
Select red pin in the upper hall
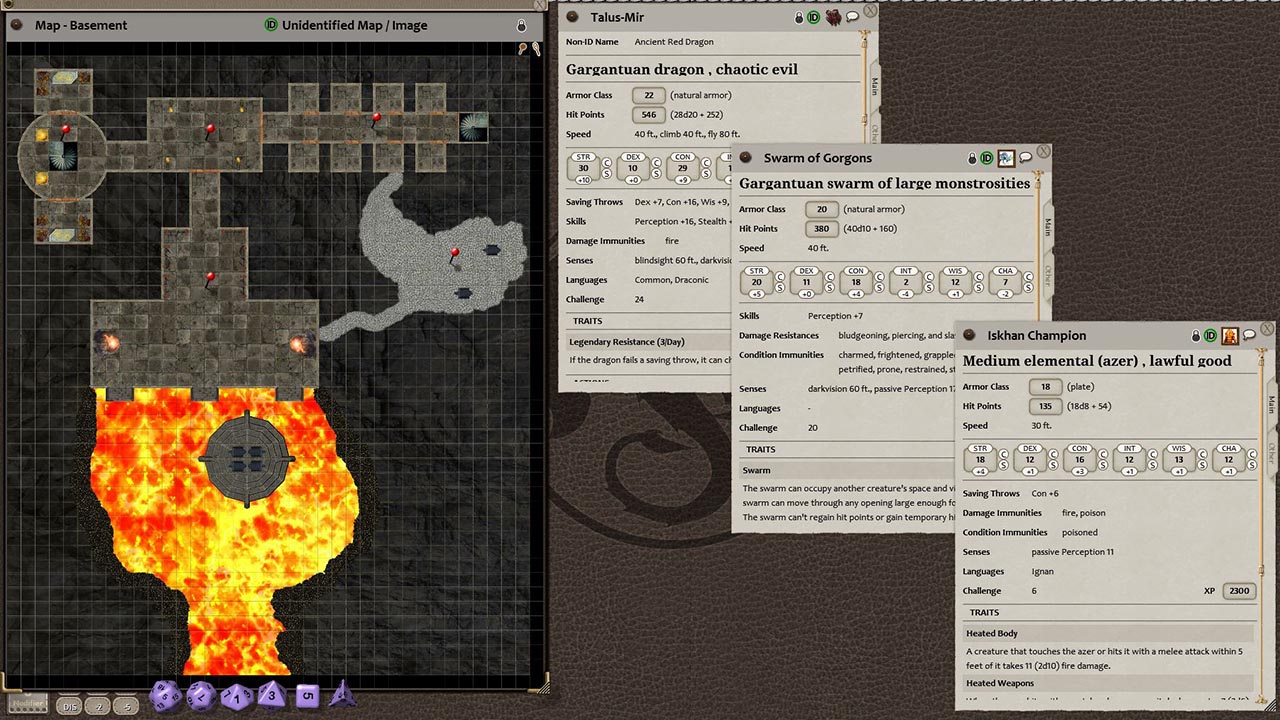(x=210, y=130)
